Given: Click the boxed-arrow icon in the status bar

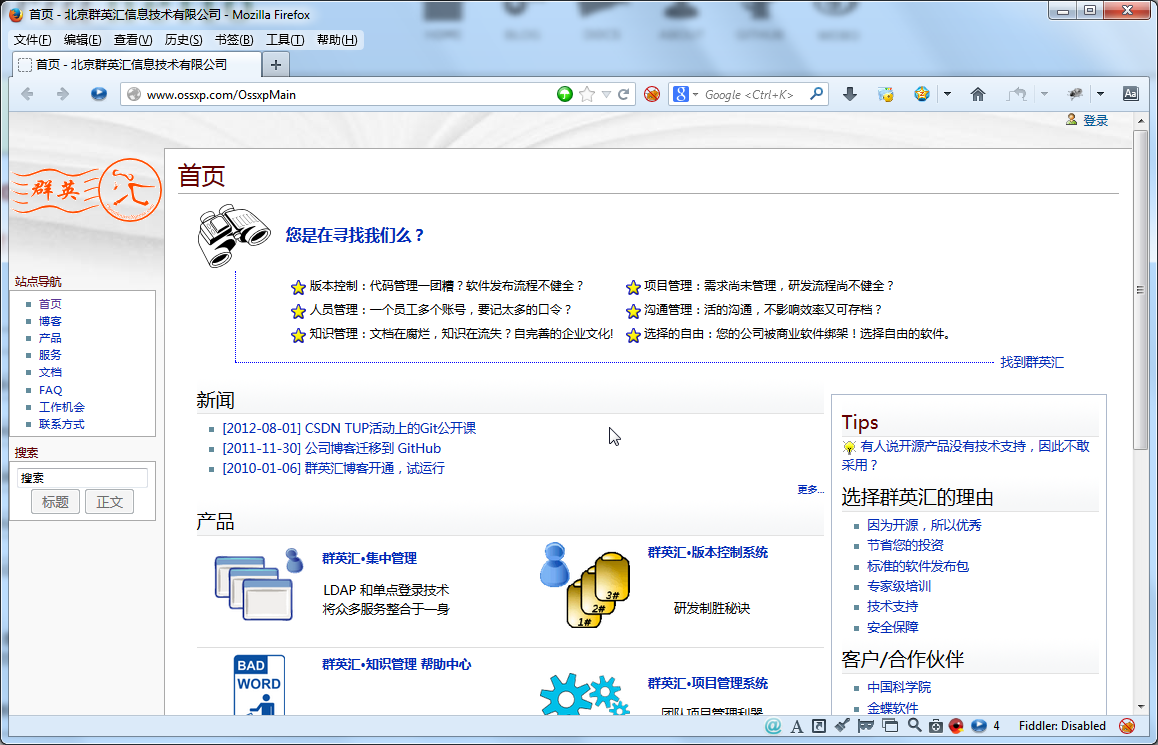Looking at the screenshot, I should [x=819, y=726].
